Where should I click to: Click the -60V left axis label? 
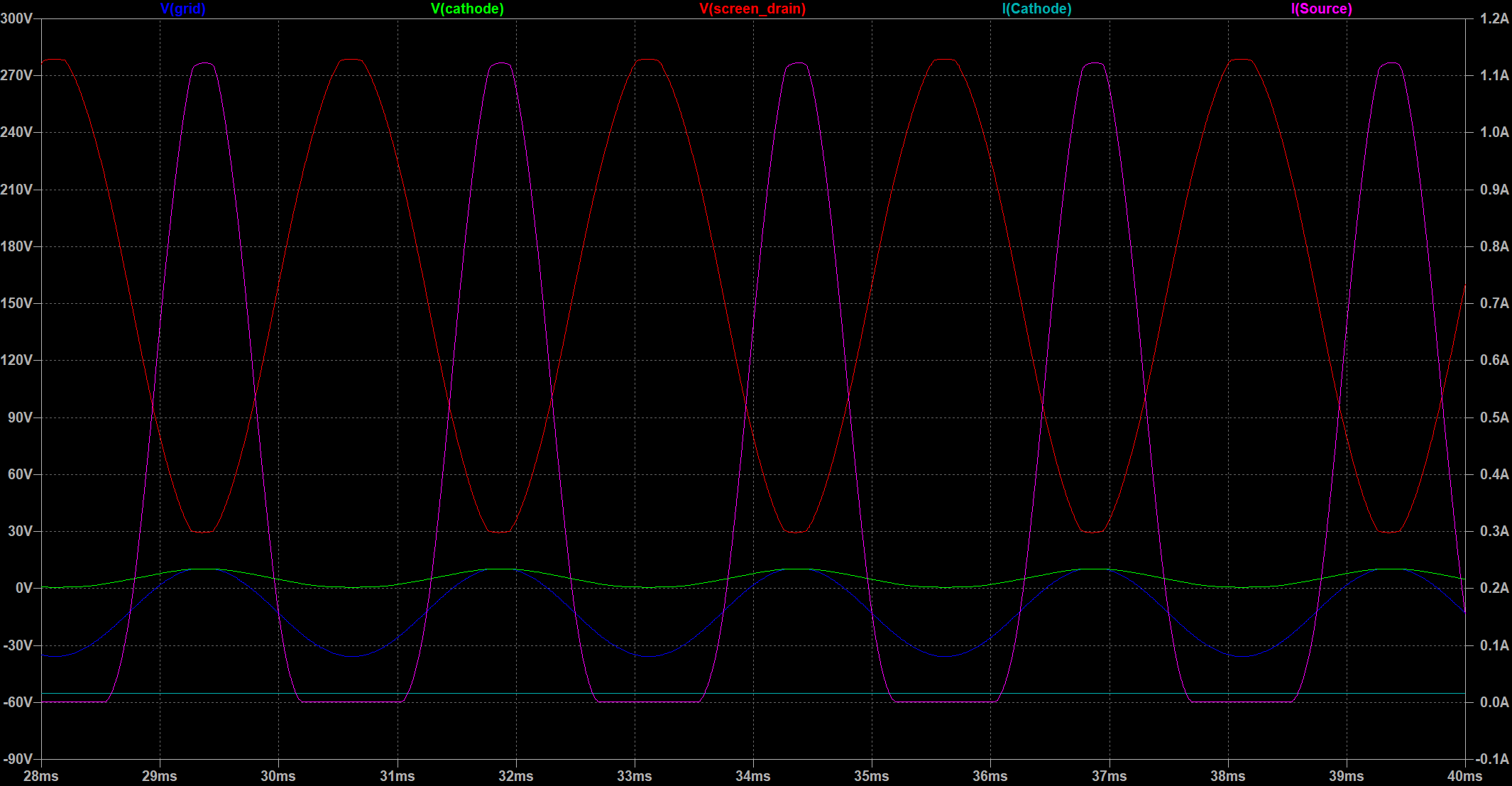(x=18, y=702)
